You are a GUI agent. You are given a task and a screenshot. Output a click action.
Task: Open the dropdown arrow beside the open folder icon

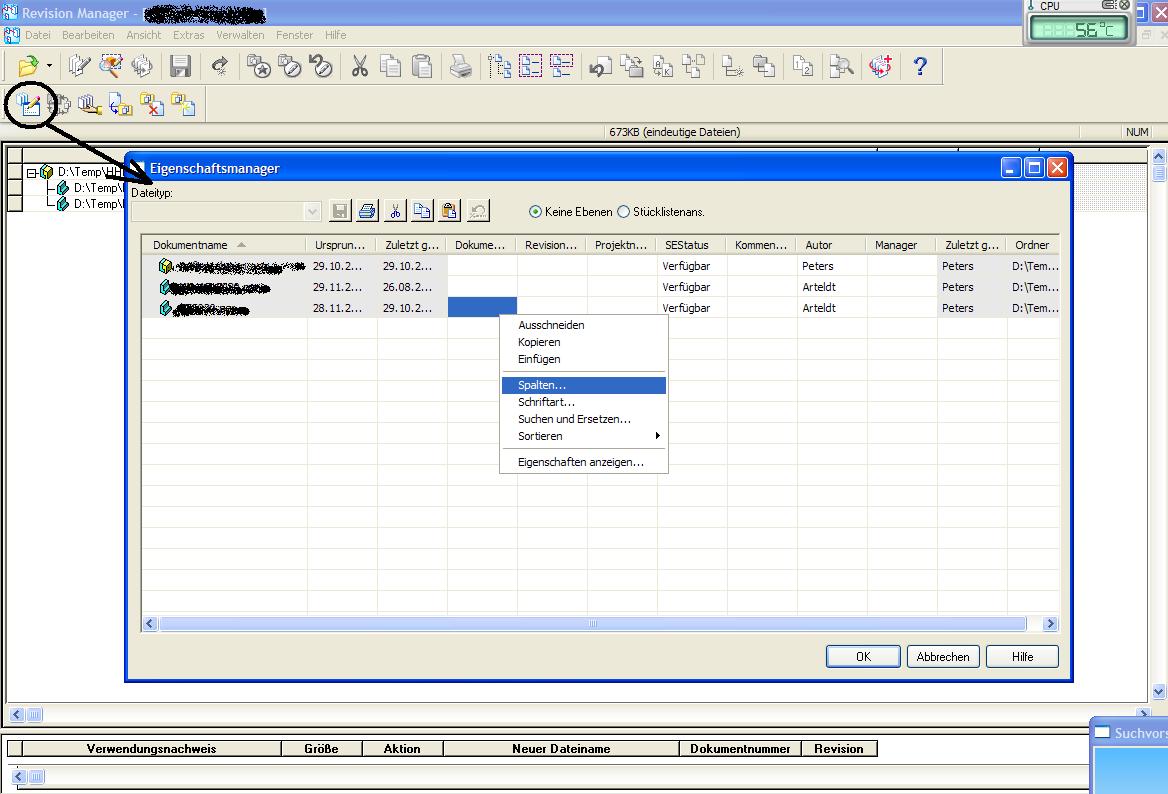pyautogui.click(x=49, y=66)
